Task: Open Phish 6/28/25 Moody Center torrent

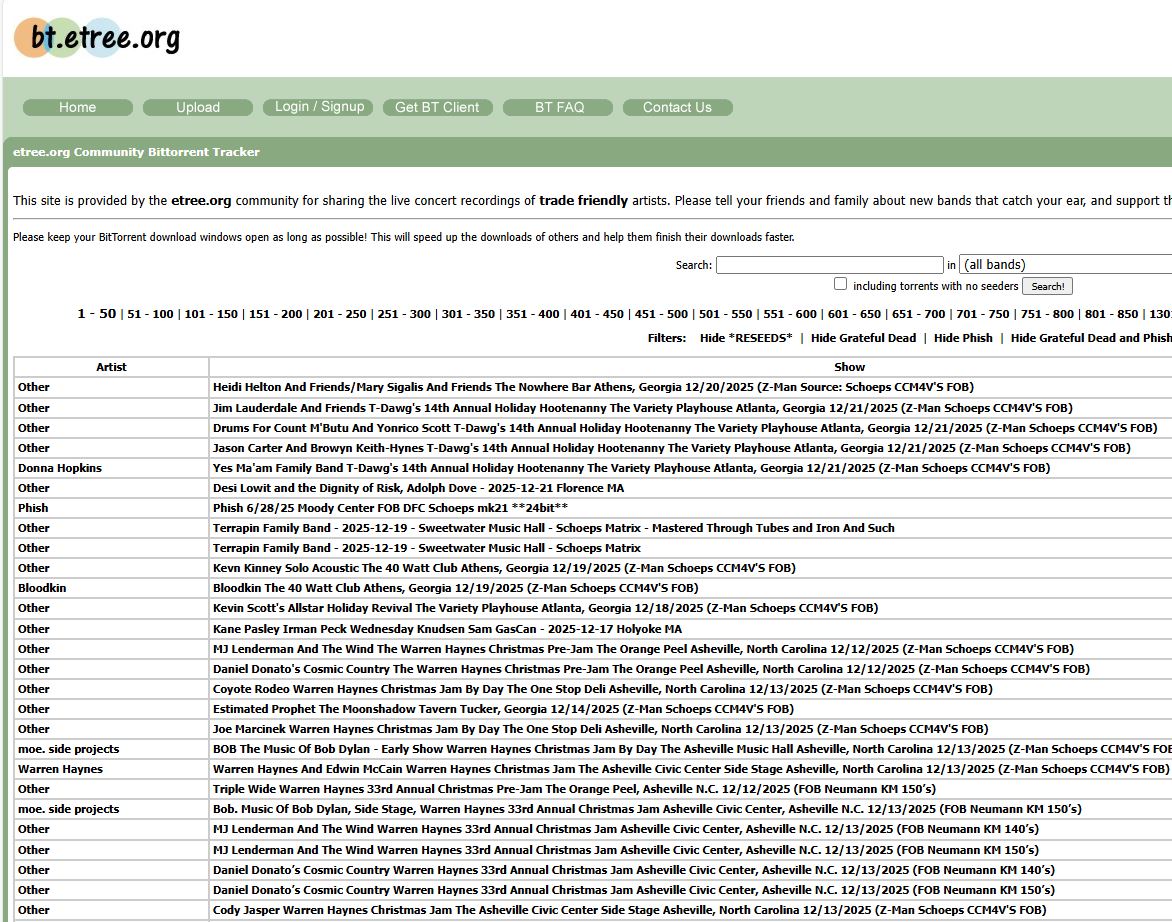Action: pyautogui.click(x=390, y=508)
